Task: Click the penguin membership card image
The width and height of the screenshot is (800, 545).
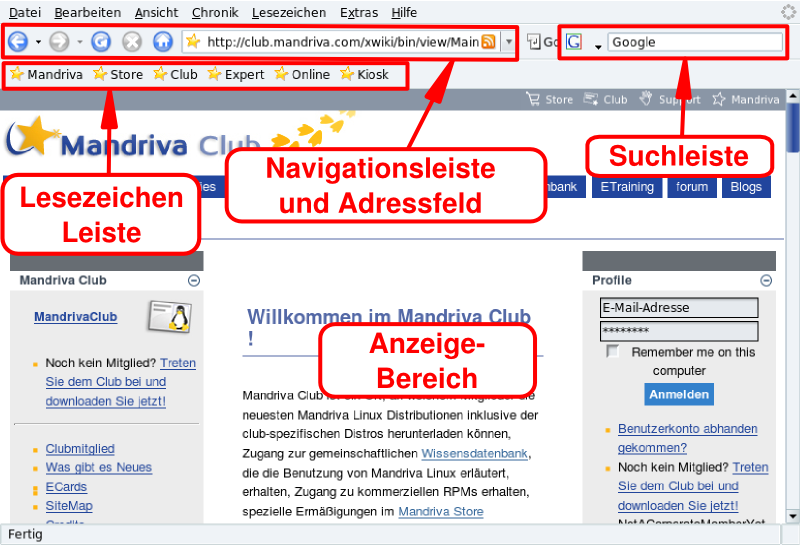Action: click(x=170, y=316)
